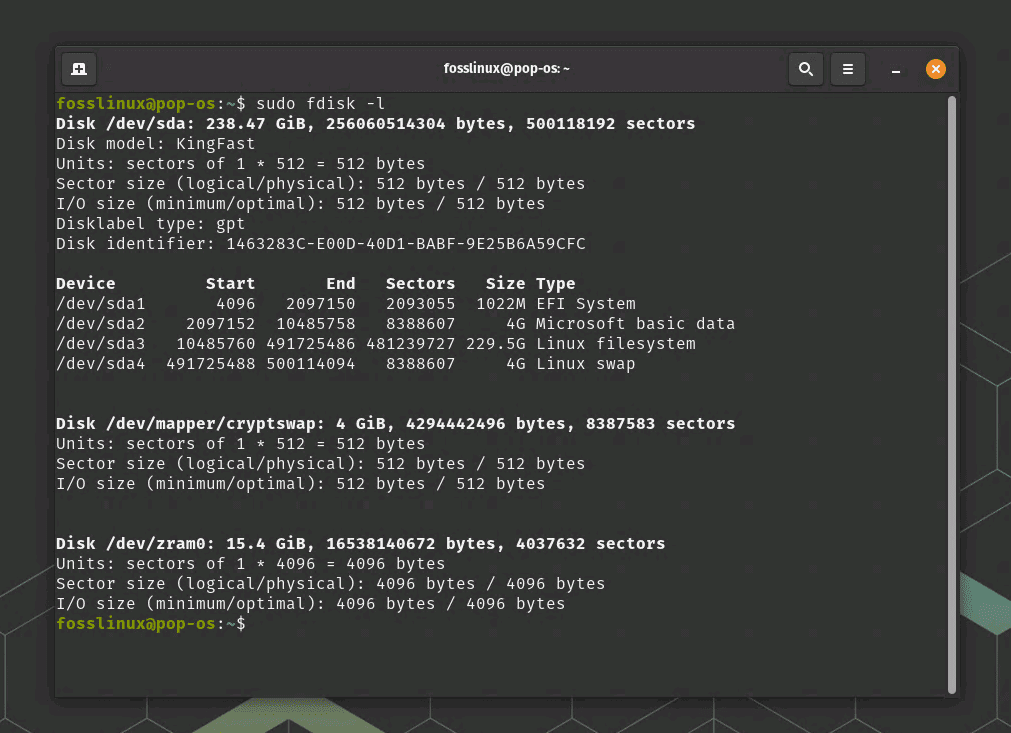Viewport: 1011px width, 733px height.
Task: Click the 'Type' column header
Action: (x=555, y=283)
